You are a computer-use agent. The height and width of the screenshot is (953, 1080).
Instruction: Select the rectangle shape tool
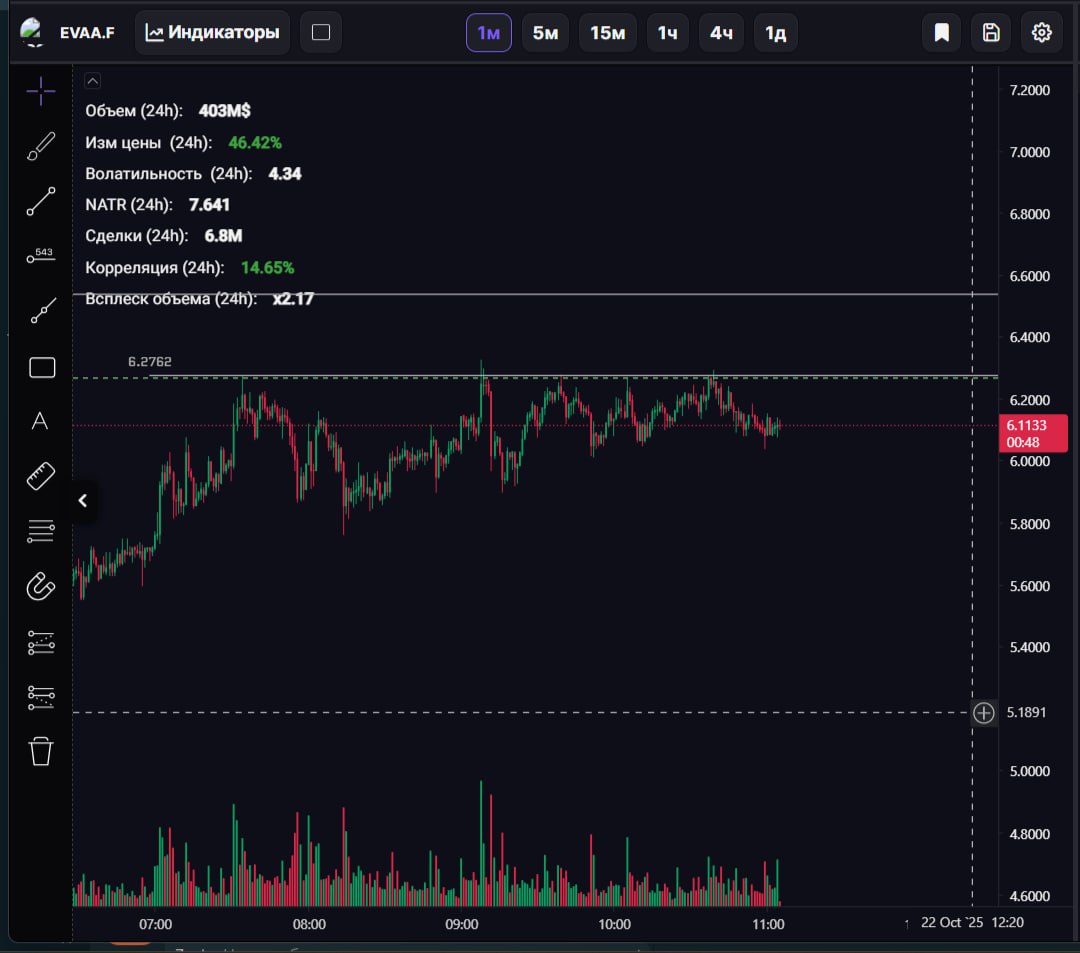[42, 368]
